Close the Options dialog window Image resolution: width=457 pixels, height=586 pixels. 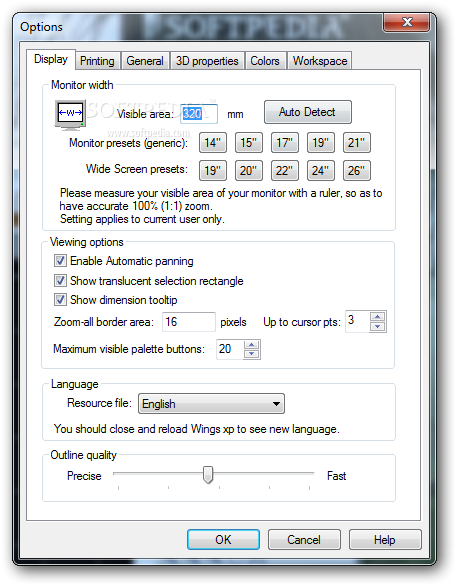pos(407,22)
